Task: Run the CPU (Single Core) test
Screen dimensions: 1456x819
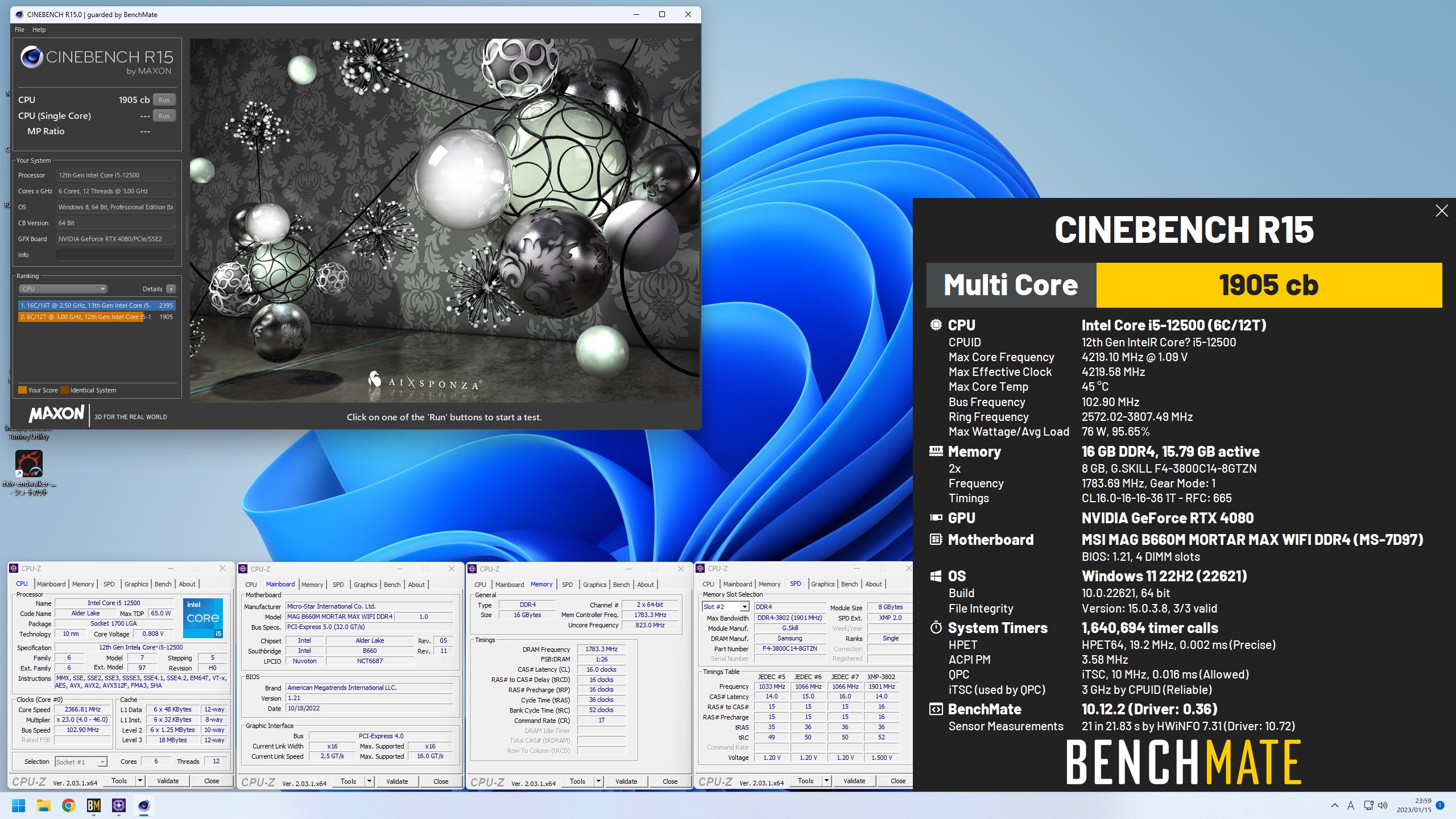Action: click(x=164, y=116)
